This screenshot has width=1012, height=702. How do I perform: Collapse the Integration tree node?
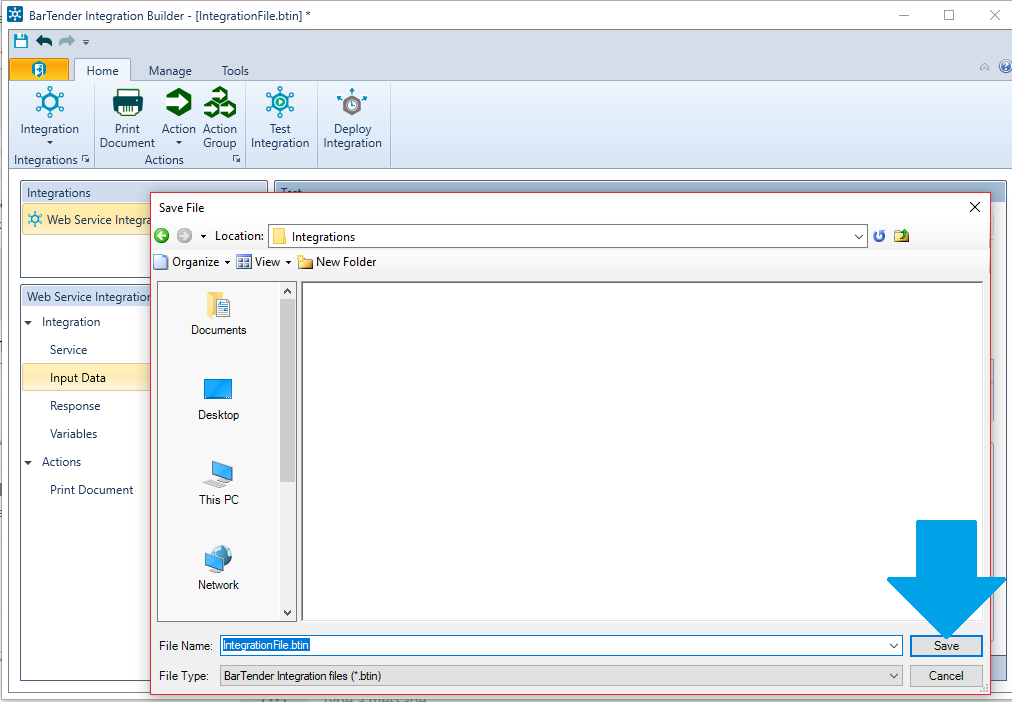point(28,322)
